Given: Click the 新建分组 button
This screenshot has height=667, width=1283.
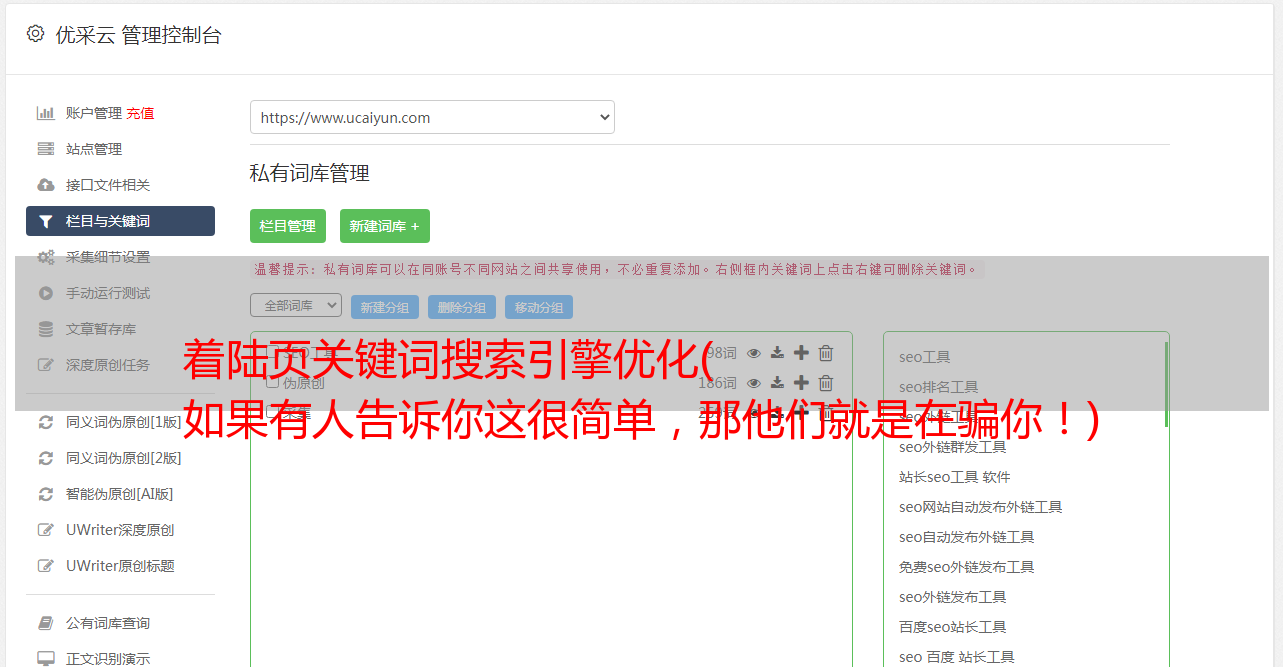Looking at the screenshot, I should (x=385, y=307).
